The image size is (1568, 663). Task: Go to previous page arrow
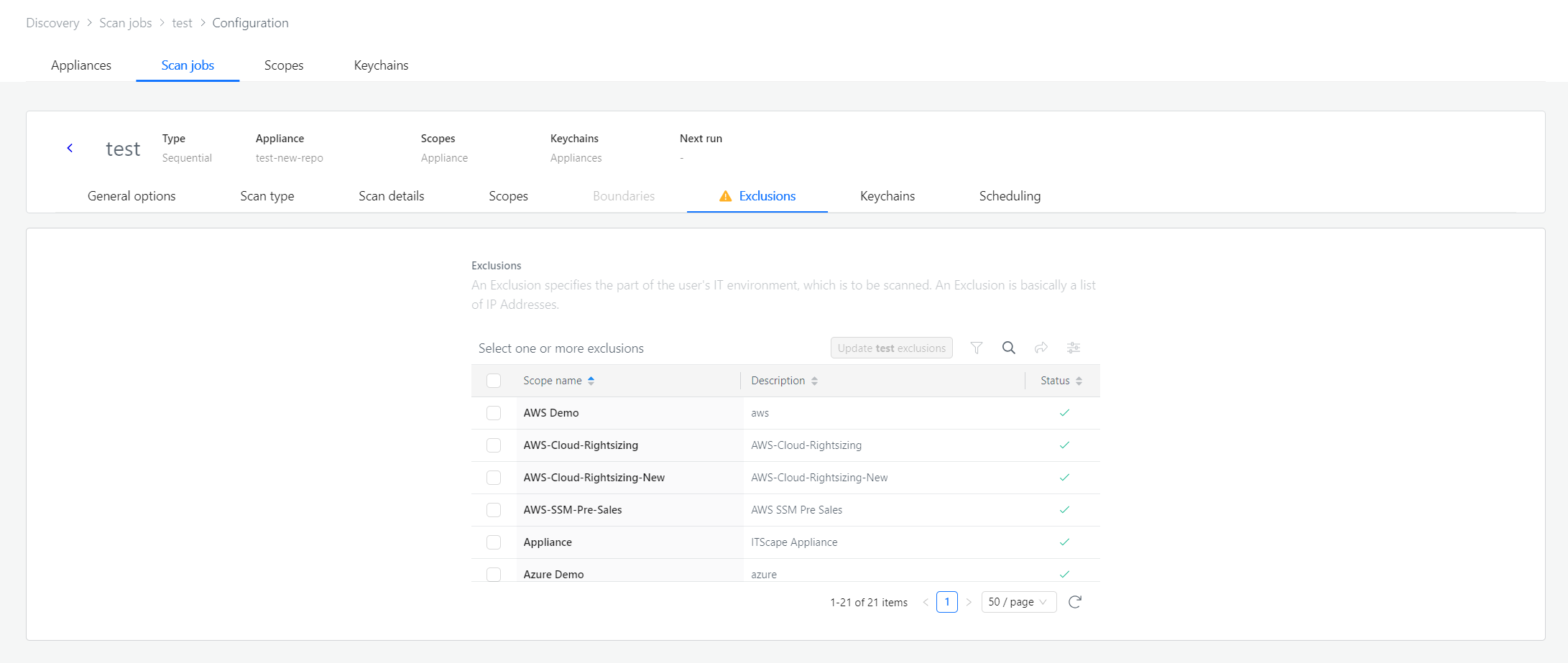point(926,602)
